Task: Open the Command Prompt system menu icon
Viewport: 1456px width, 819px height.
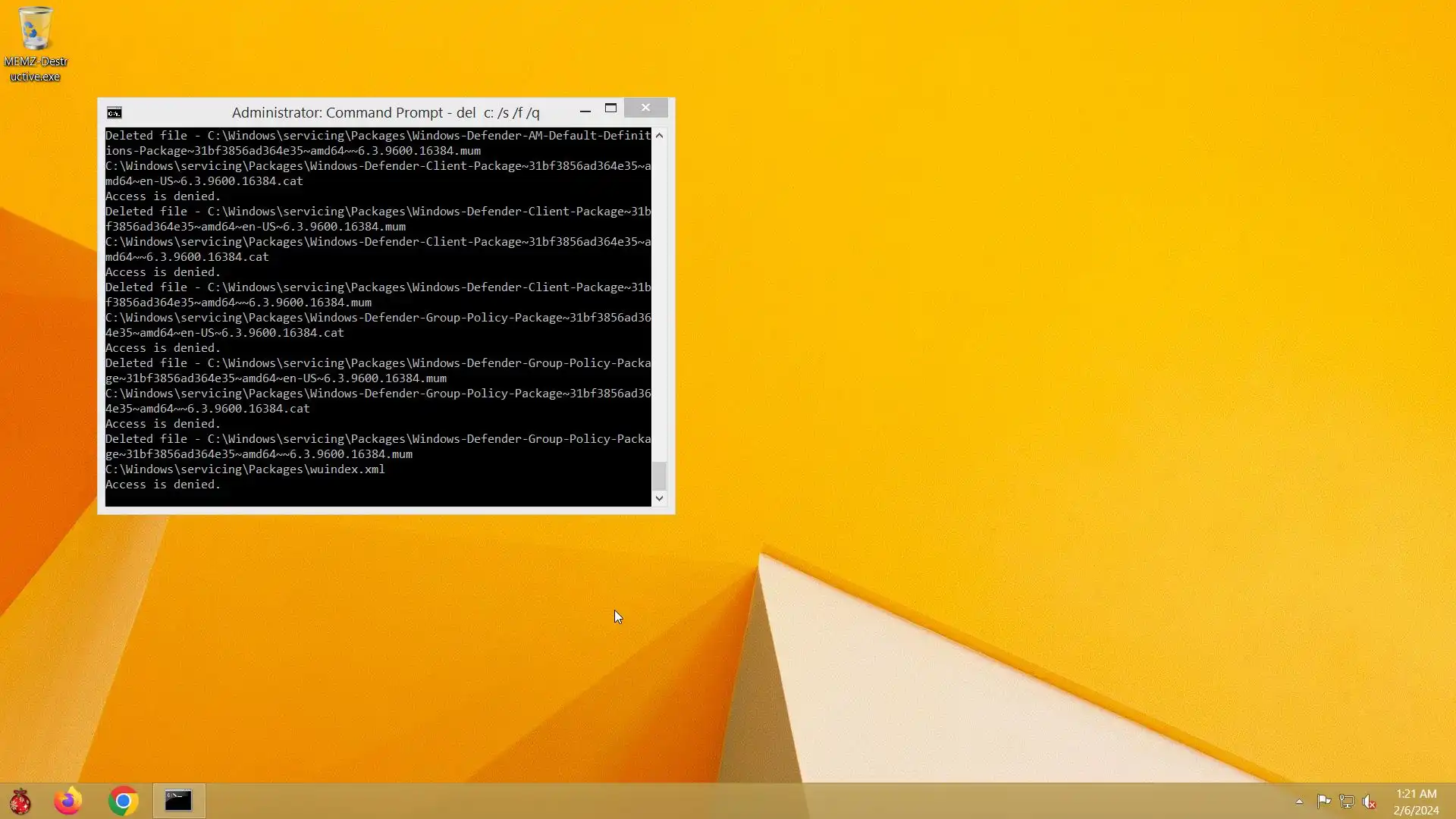Action: click(x=115, y=113)
